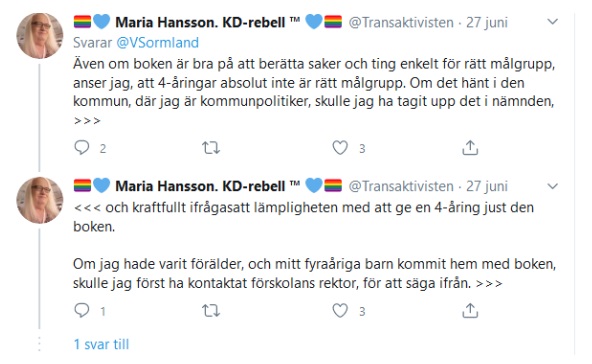Open the first tweet's chevron options menu
The image size is (592, 364).
click(552, 22)
